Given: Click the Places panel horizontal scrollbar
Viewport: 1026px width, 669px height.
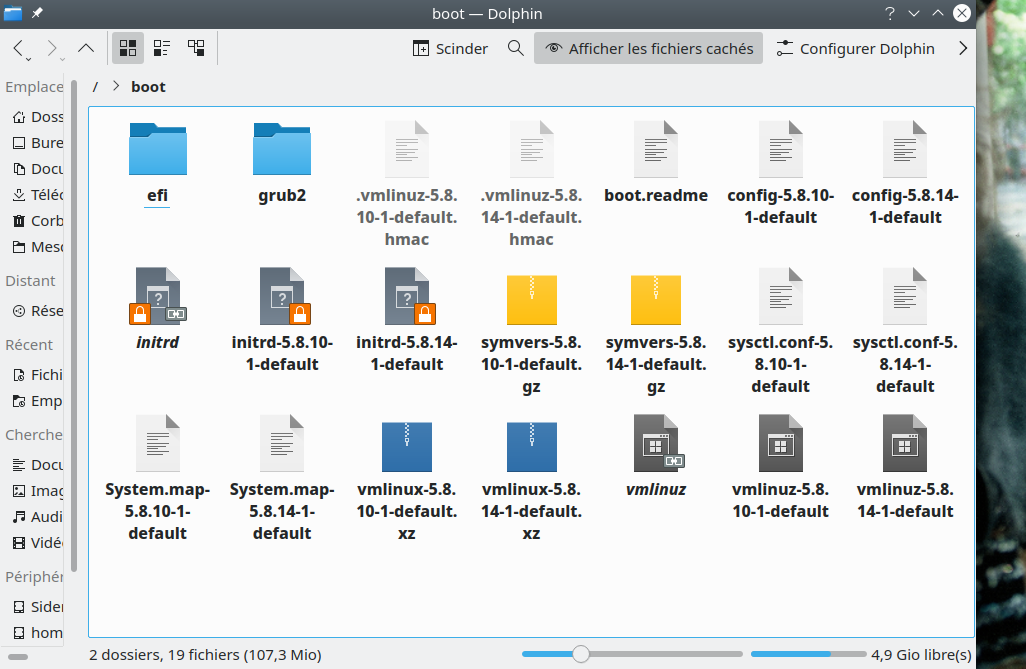Looking at the screenshot, I should [x=18, y=657].
